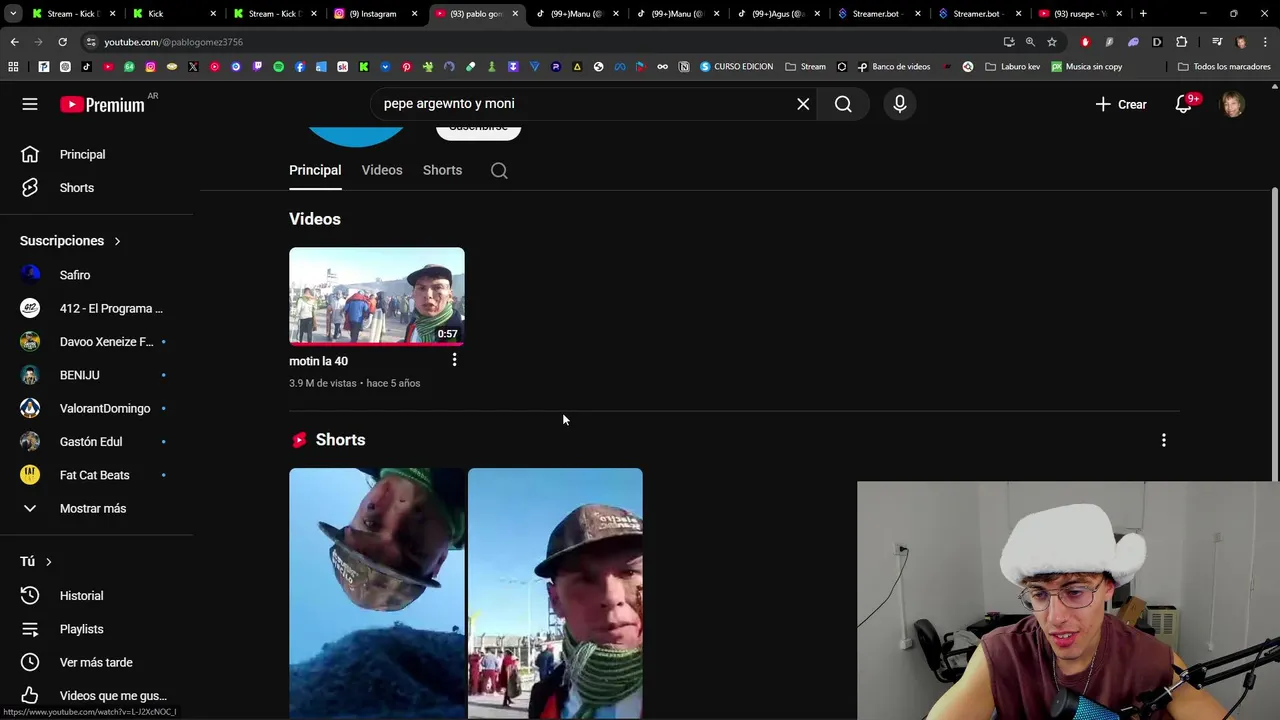Expand the Suscripciones section chevron
Viewport: 1280px width, 720px height.
tap(117, 241)
